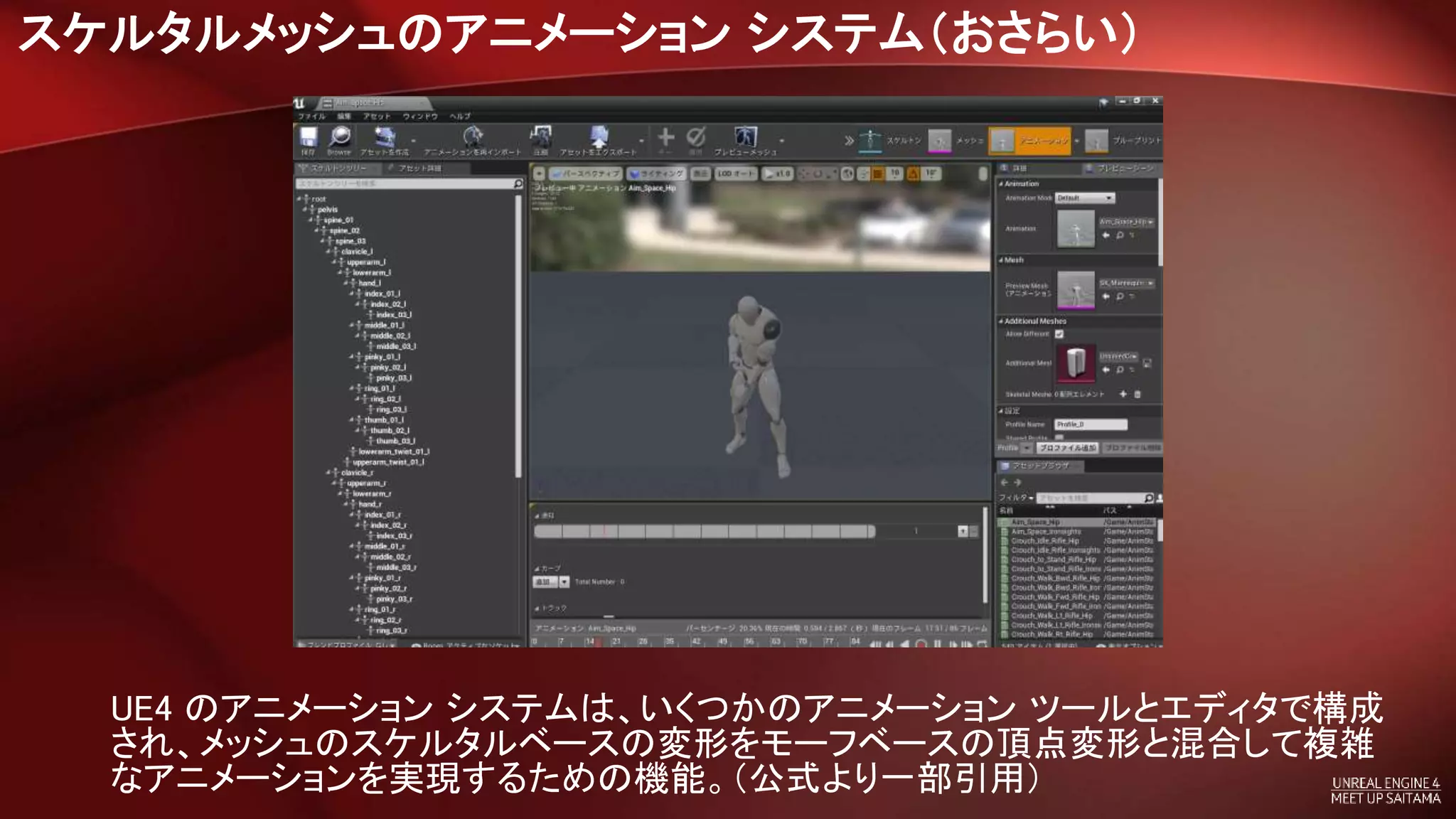The height and width of the screenshot is (819, 1456).
Task: Switch to Preview Scene (プレビューシーン) tab
Action: coord(1120,168)
